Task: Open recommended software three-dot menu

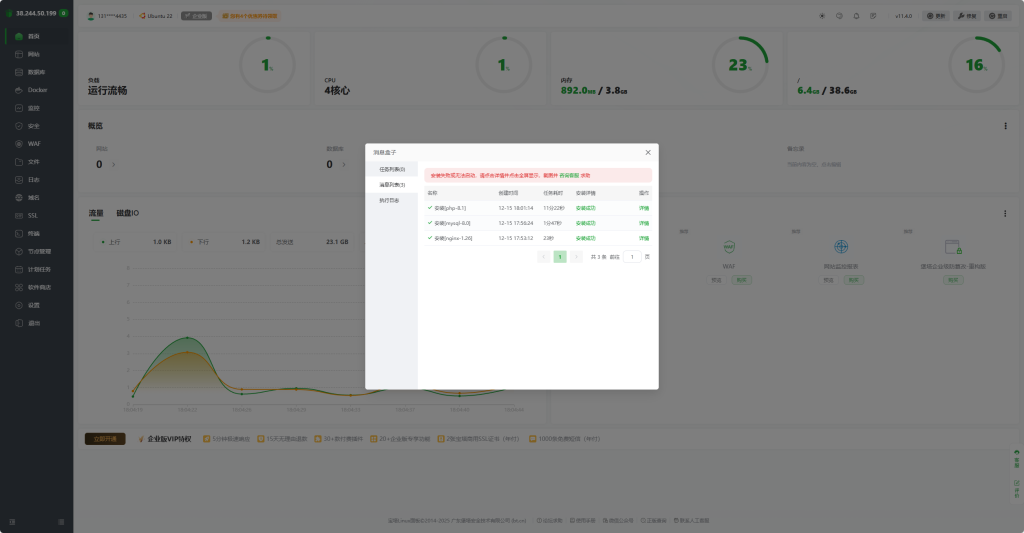Action: (x=1005, y=214)
